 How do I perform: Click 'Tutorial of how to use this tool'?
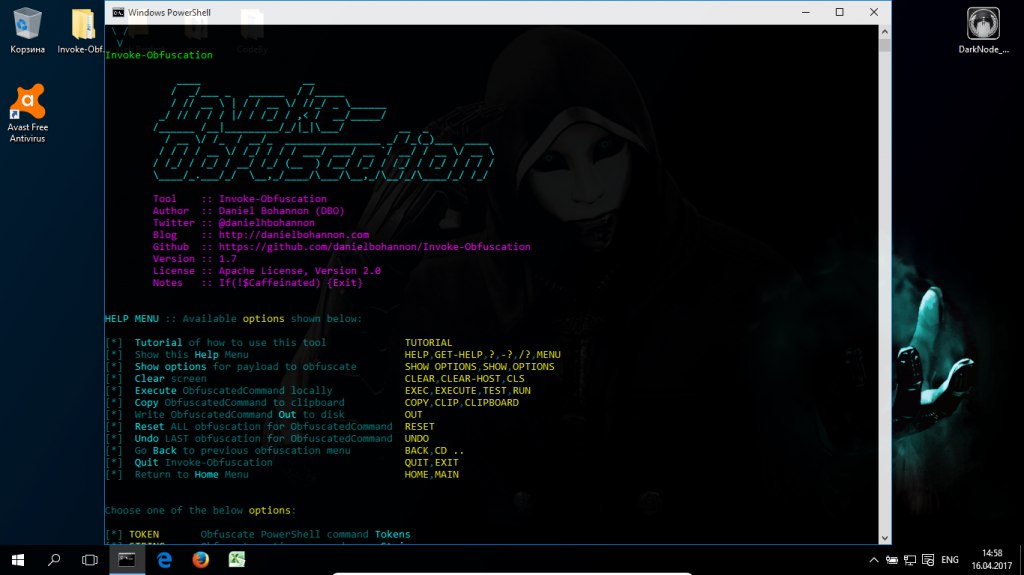(x=230, y=342)
